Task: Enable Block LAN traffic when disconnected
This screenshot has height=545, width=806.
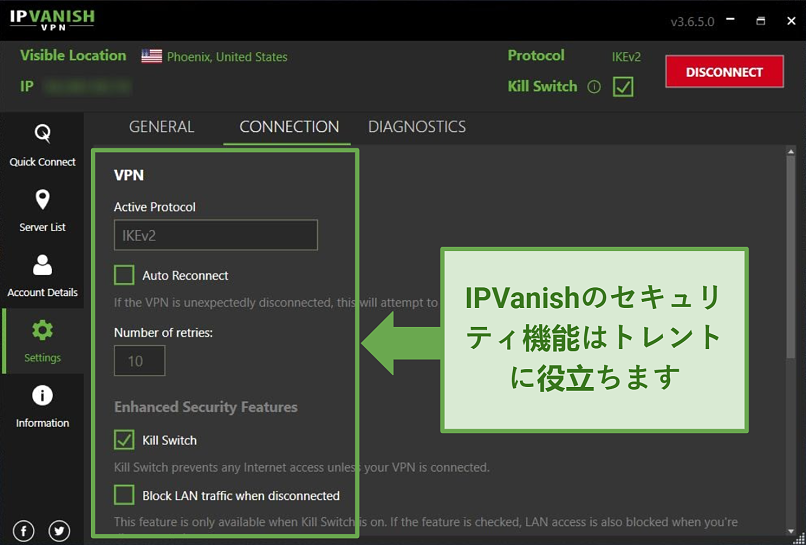Action: (x=124, y=496)
